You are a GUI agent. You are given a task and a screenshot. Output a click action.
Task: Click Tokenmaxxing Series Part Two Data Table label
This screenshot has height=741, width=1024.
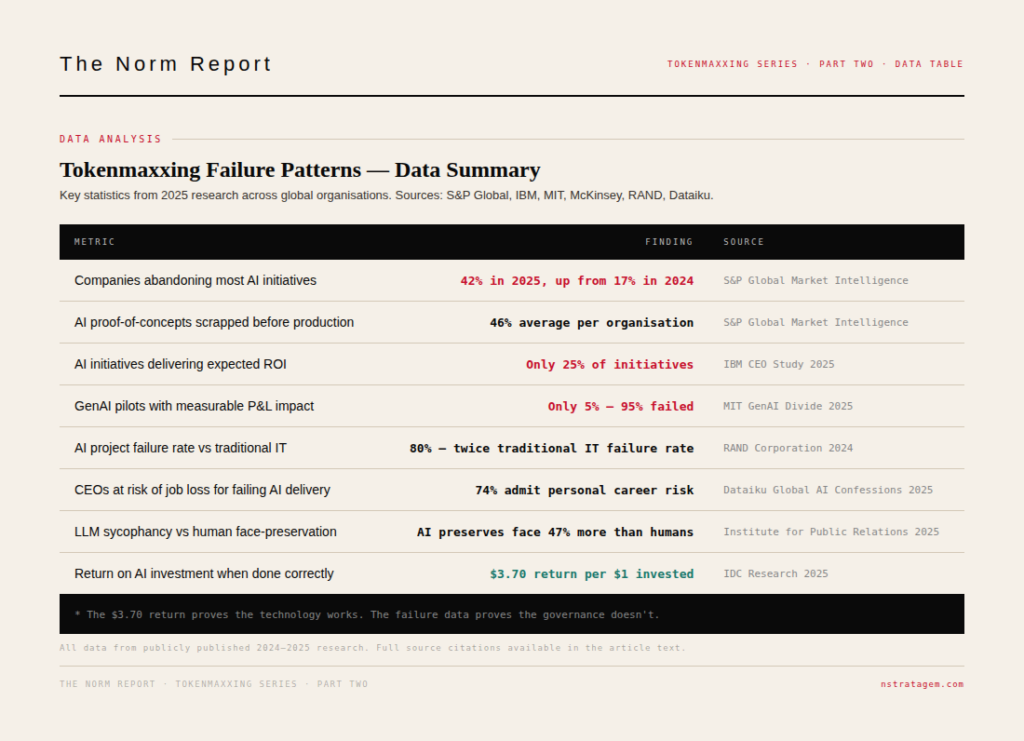pyautogui.click(x=815, y=64)
